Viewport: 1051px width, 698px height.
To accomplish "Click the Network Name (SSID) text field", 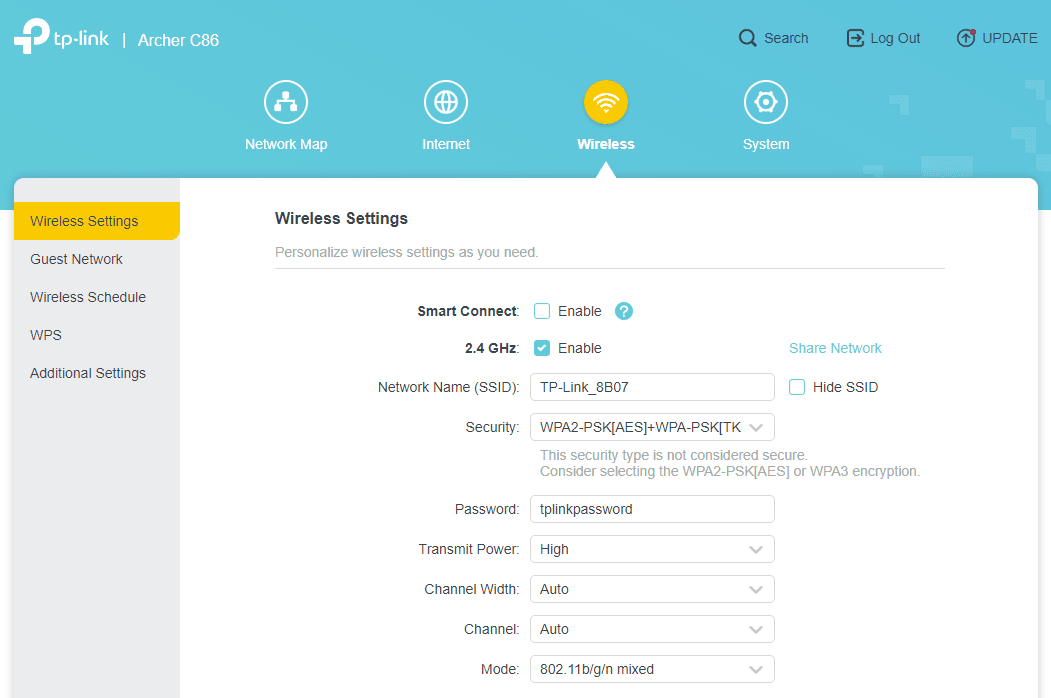I will pyautogui.click(x=652, y=387).
